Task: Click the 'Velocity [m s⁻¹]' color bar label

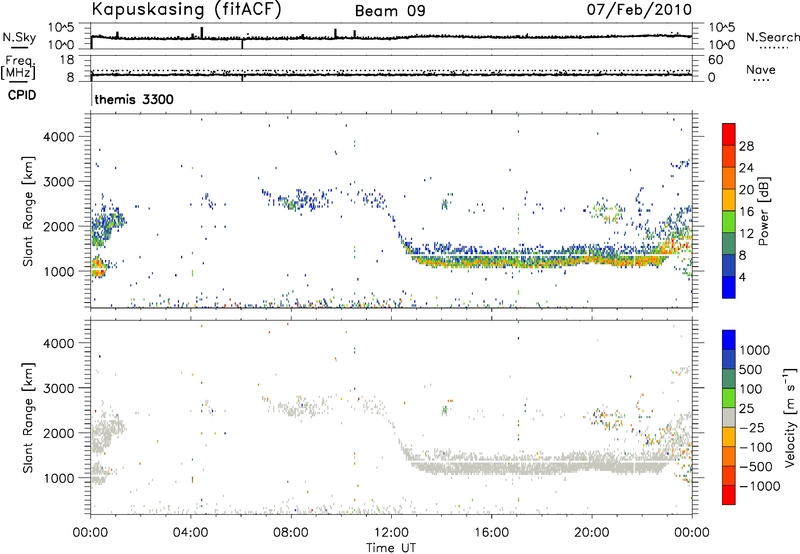Action: click(790, 417)
